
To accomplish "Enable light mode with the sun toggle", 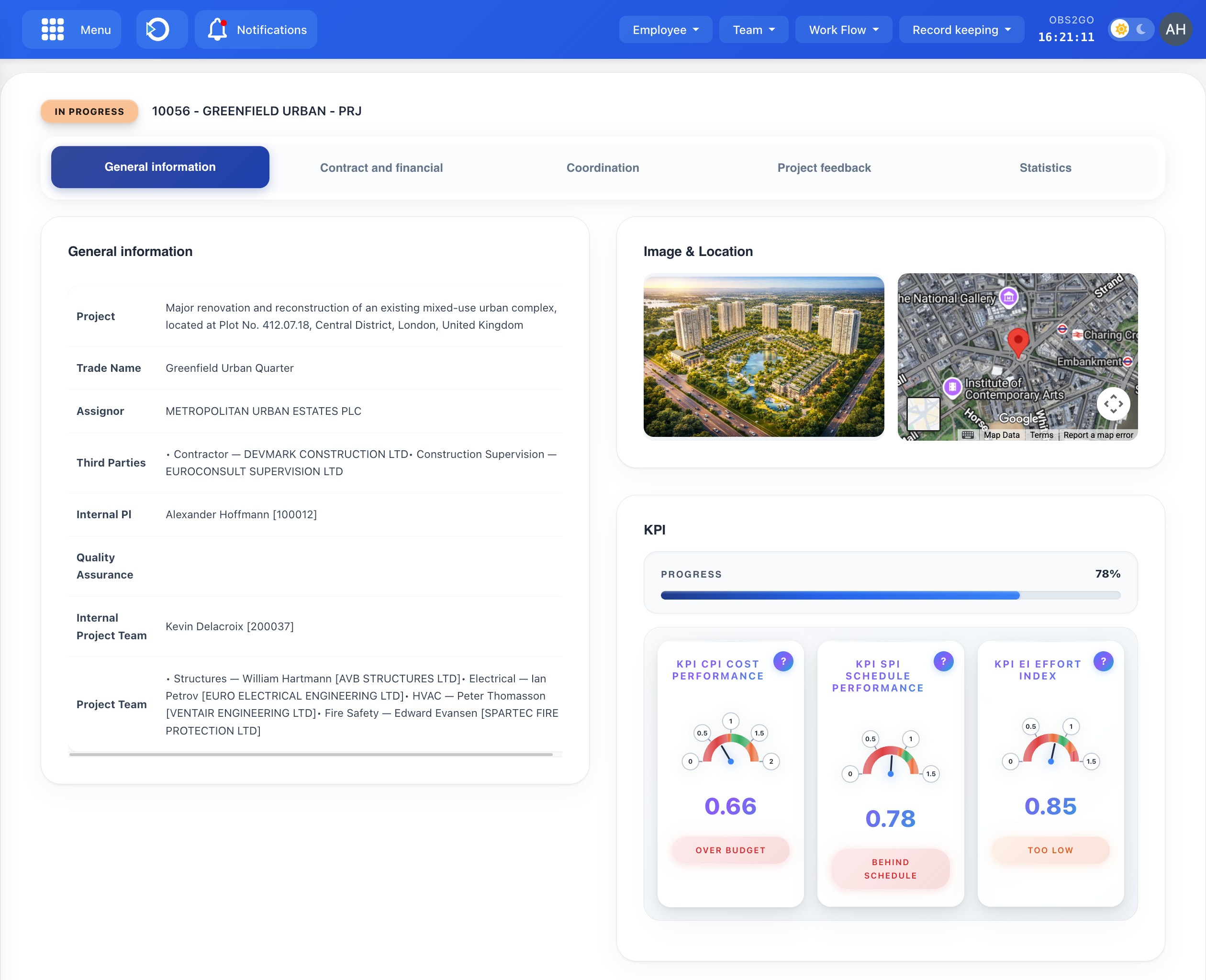I will pyautogui.click(x=1120, y=29).
